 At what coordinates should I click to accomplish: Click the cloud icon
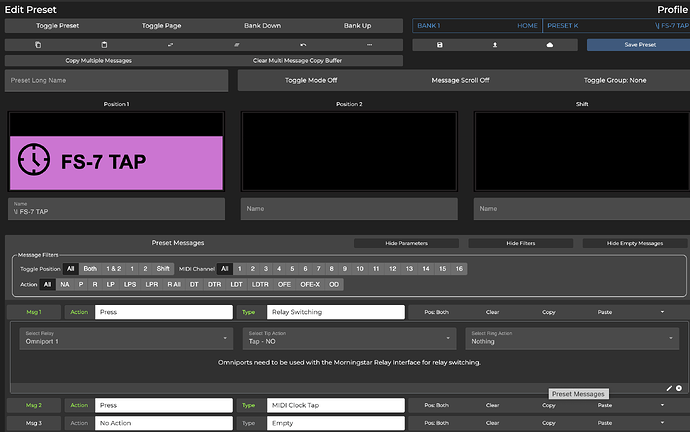[549, 45]
